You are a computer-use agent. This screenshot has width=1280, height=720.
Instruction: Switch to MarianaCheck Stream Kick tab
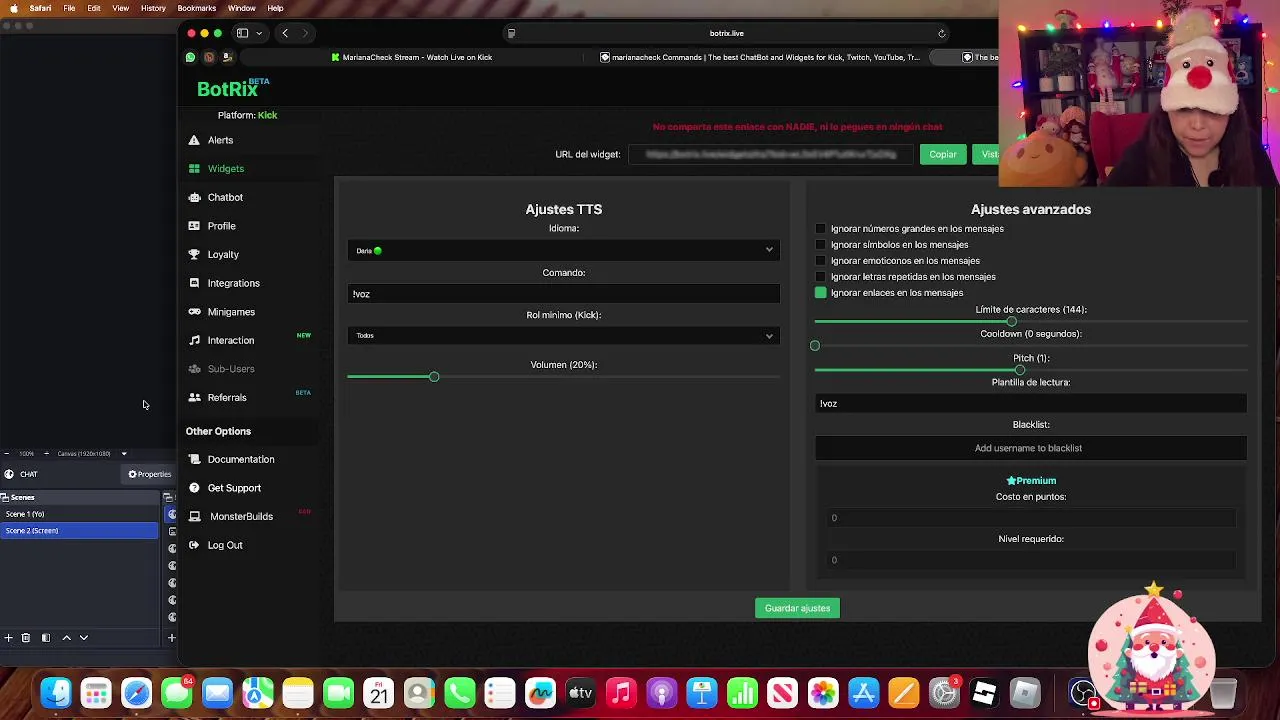(412, 57)
